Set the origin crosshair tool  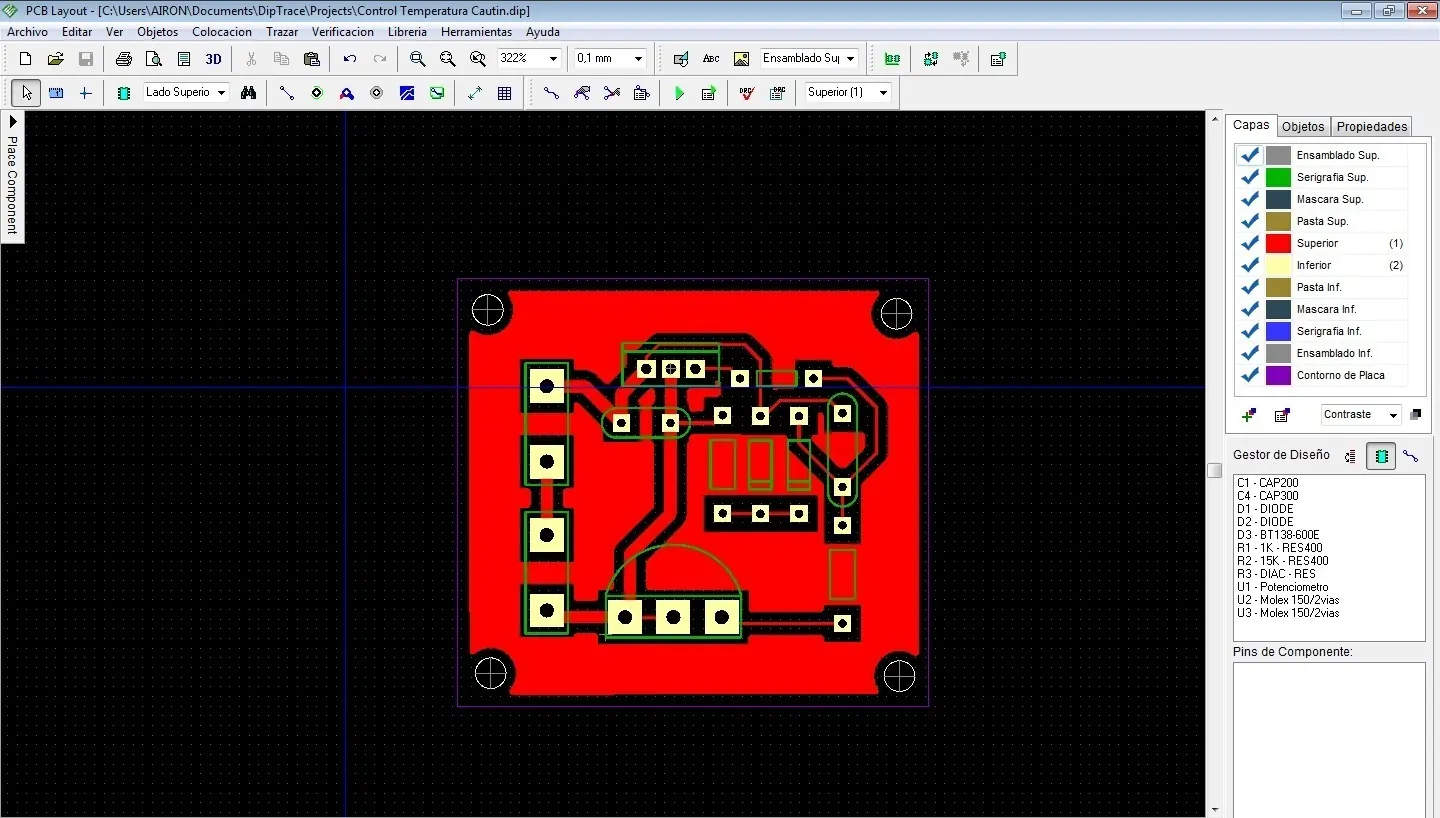coord(86,93)
